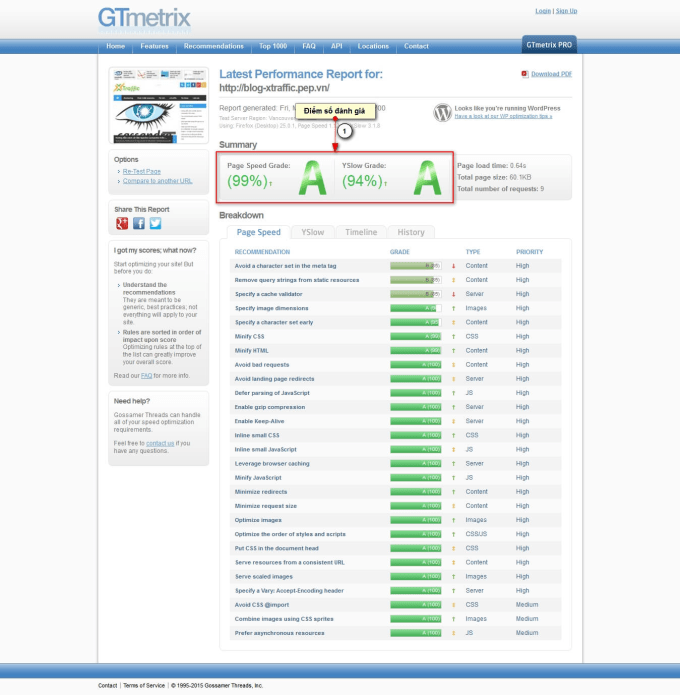The height and width of the screenshot is (695, 680).
Task: Open the Contact menu item in navbar
Action: pos(416,46)
